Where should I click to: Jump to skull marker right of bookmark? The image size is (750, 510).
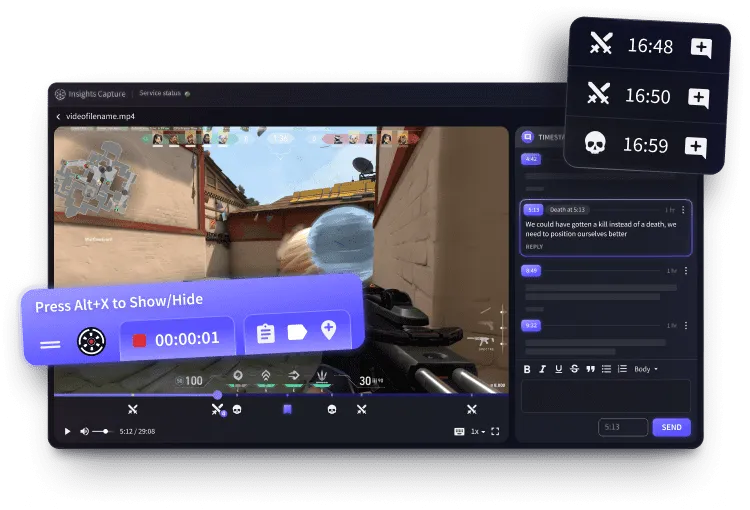[x=332, y=409]
